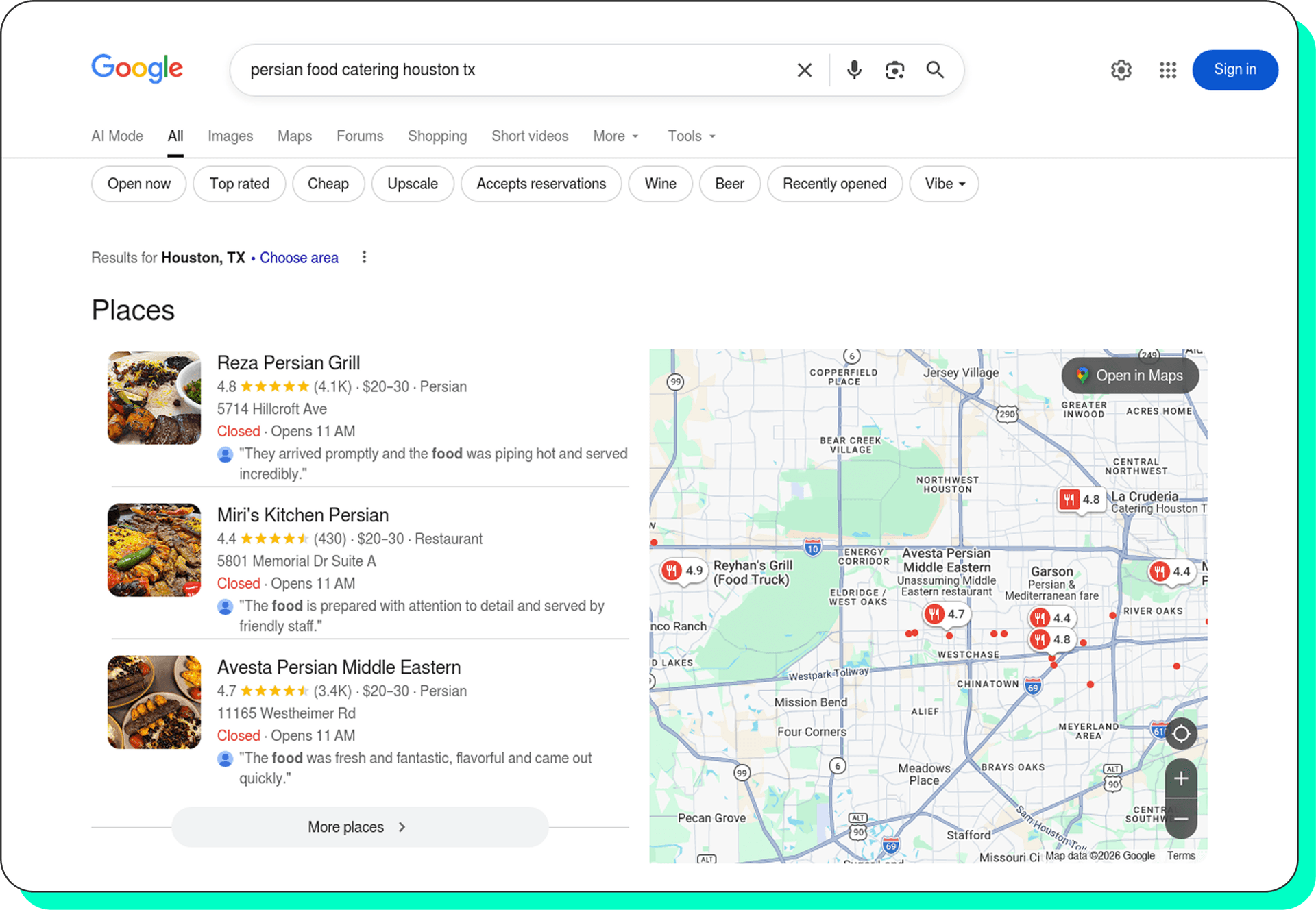
Task: Select the 4.8 La Cruderia map pin
Action: [x=1081, y=500]
